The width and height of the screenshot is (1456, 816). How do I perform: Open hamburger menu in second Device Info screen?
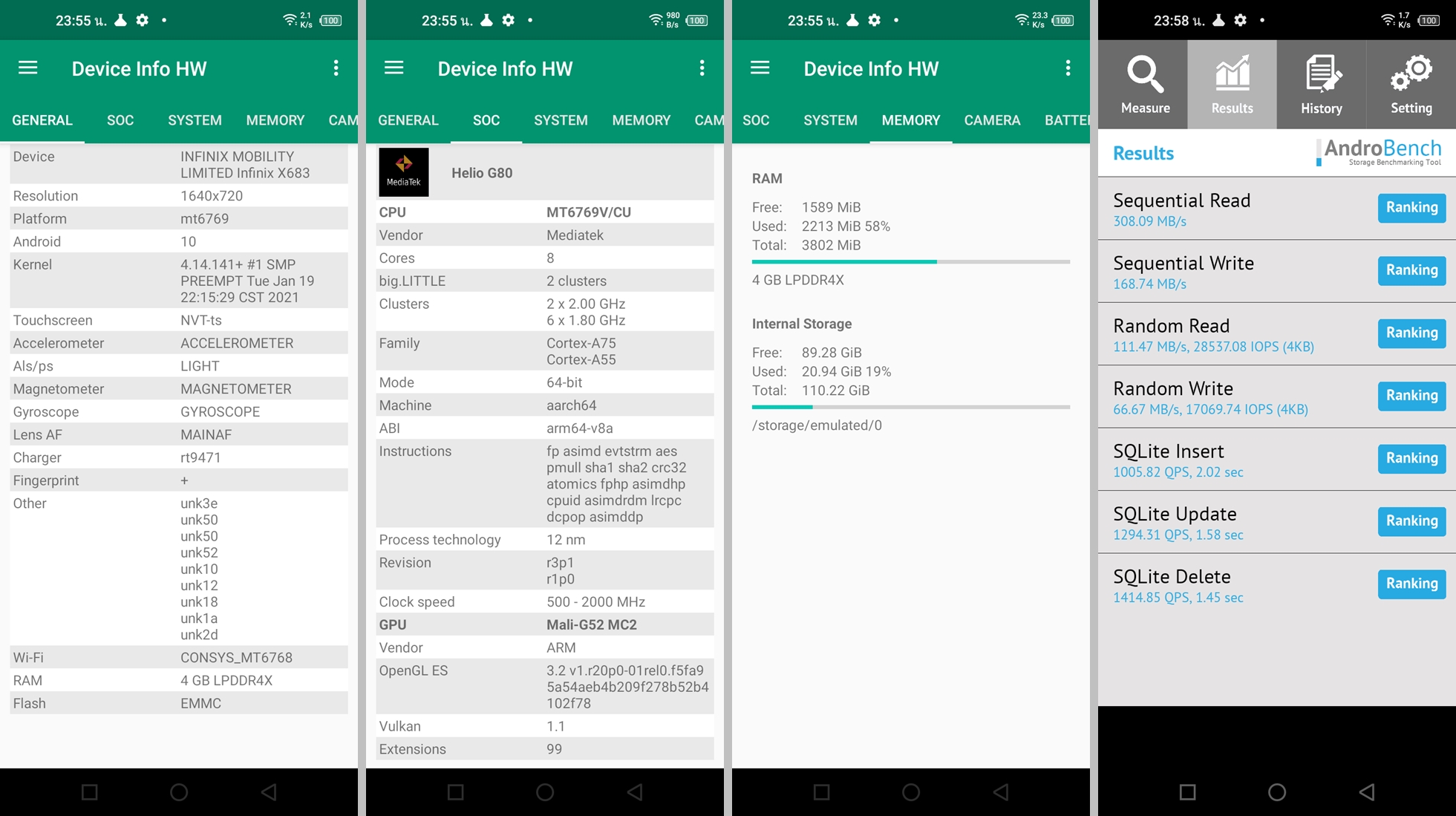pyautogui.click(x=394, y=68)
